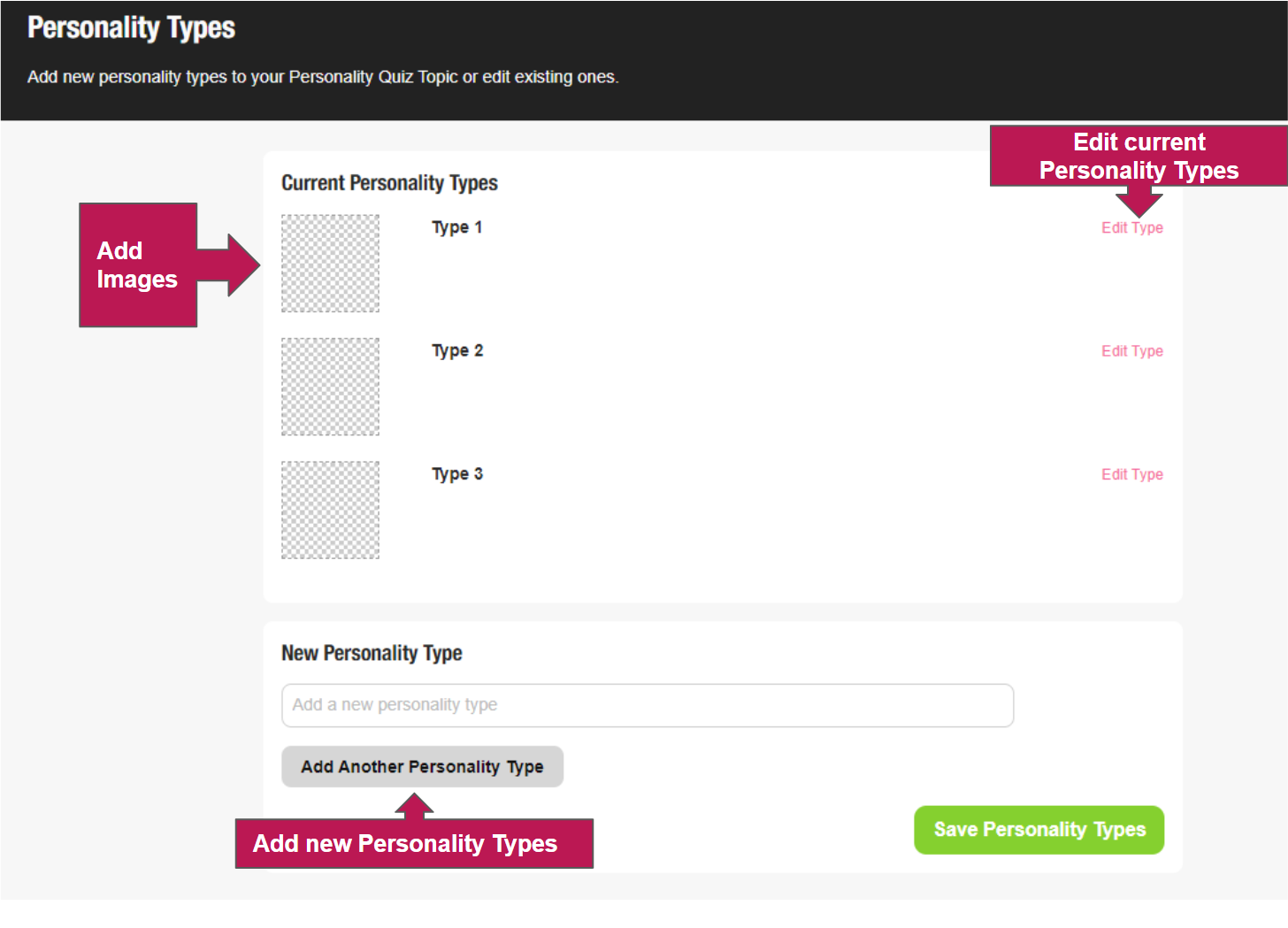Click the New Personality Type heading
This screenshot has width=1288, height=928.
372,653
